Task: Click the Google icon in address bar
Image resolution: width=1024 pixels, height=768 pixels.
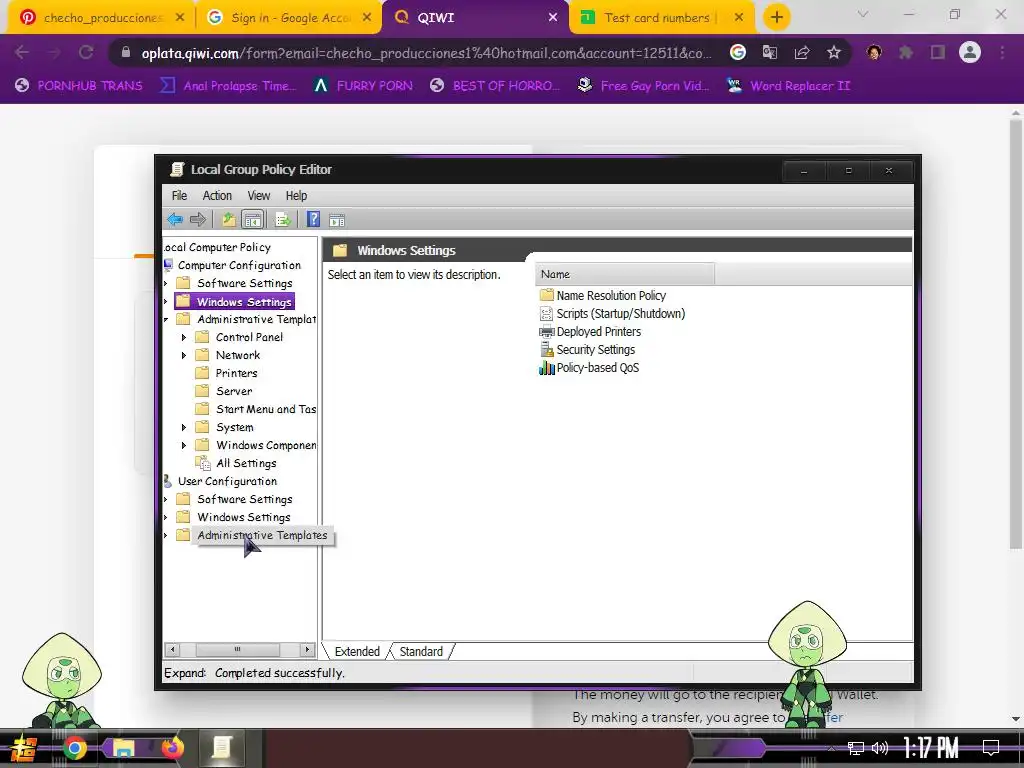Action: tap(738, 52)
